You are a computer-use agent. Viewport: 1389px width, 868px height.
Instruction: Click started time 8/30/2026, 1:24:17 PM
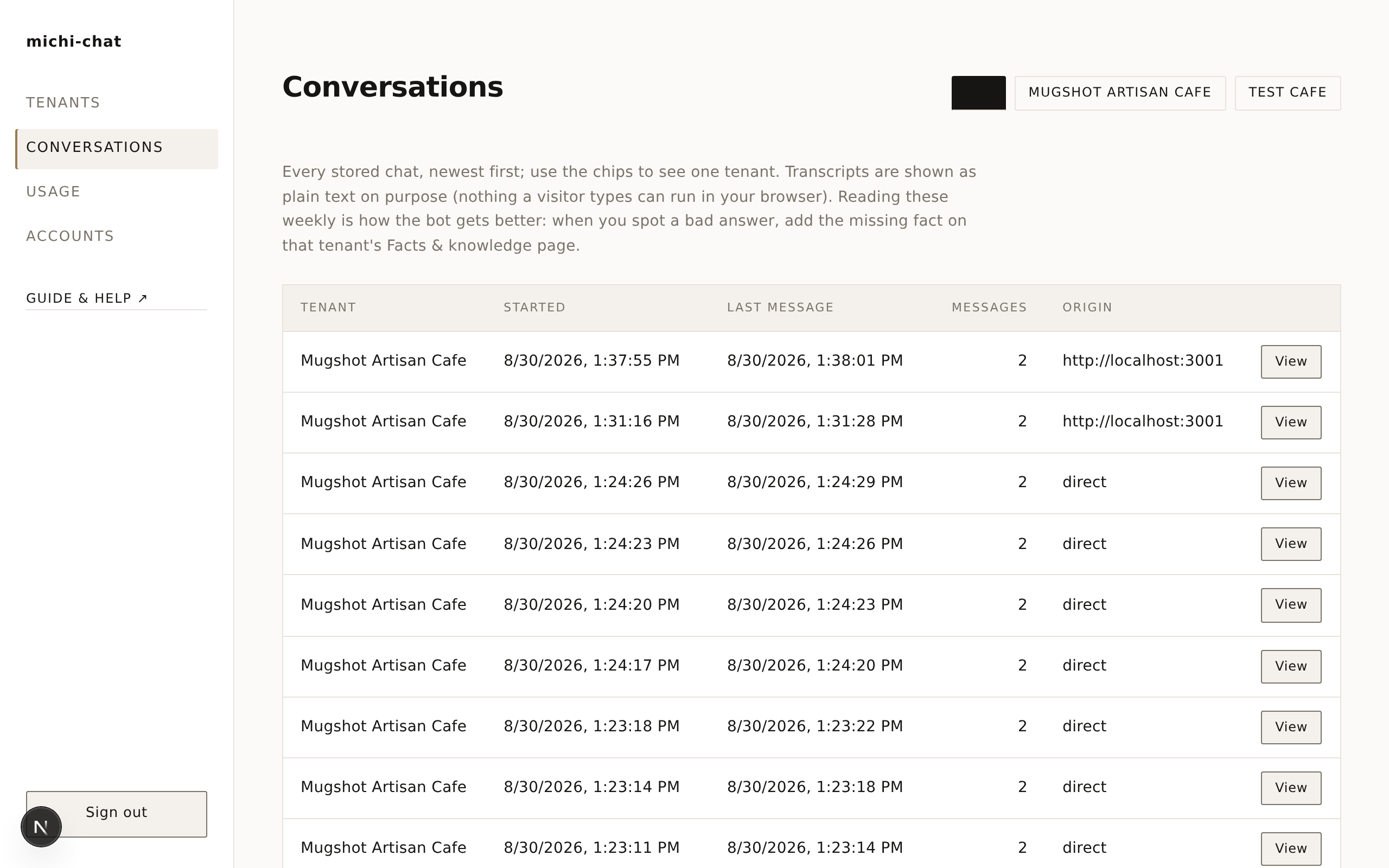pyautogui.click(x=591, y=665)
